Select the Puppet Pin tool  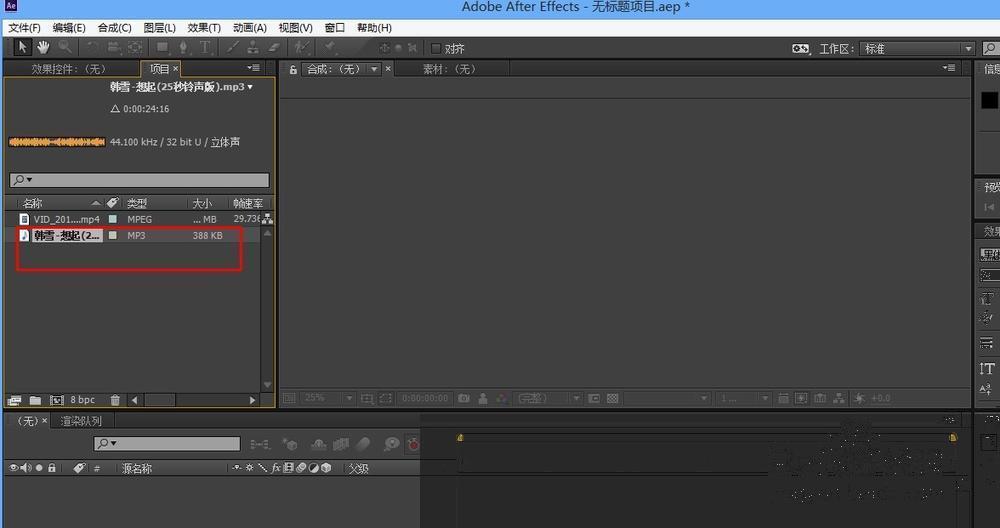[330, 47]
